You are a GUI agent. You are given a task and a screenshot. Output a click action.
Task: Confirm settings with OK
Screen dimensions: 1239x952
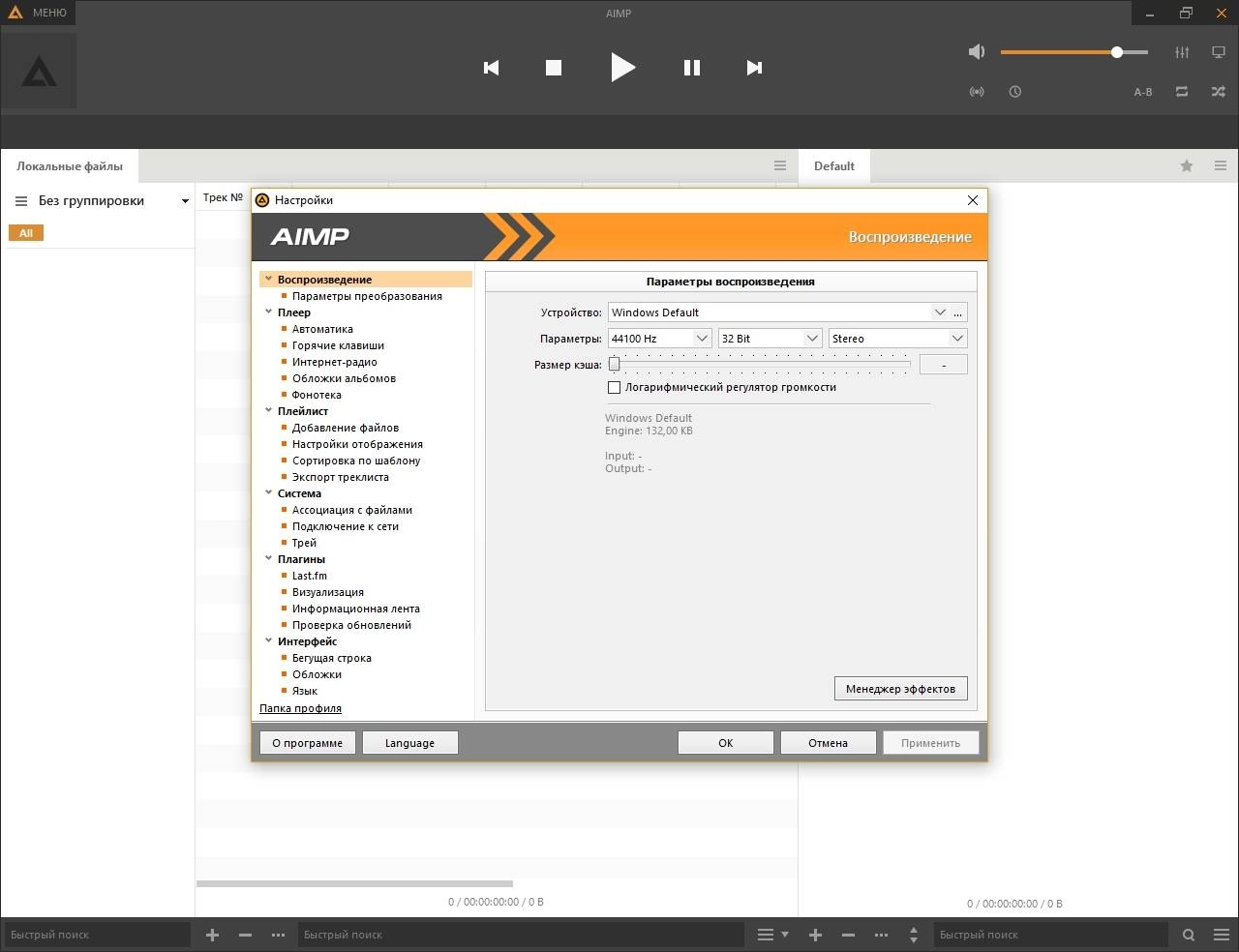click(726, 743)
